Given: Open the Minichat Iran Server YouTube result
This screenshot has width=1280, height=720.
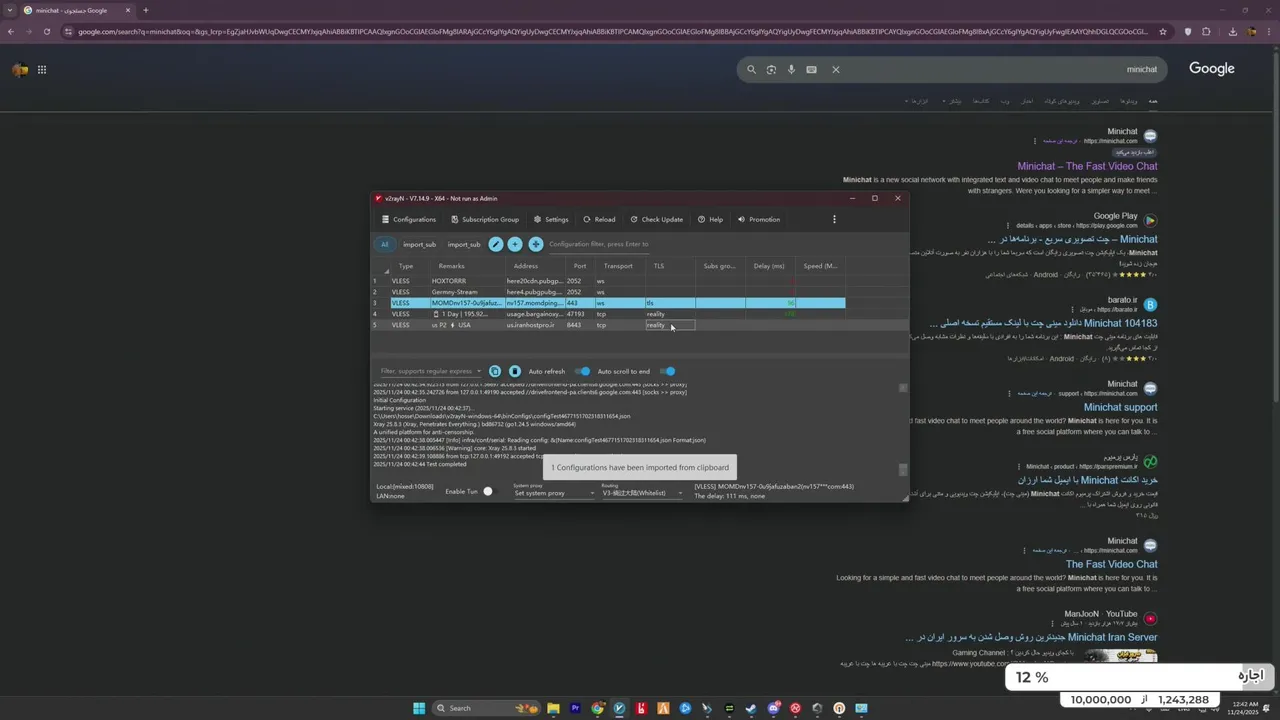Looking at the screenshot, I should (x=1031, y=637).
